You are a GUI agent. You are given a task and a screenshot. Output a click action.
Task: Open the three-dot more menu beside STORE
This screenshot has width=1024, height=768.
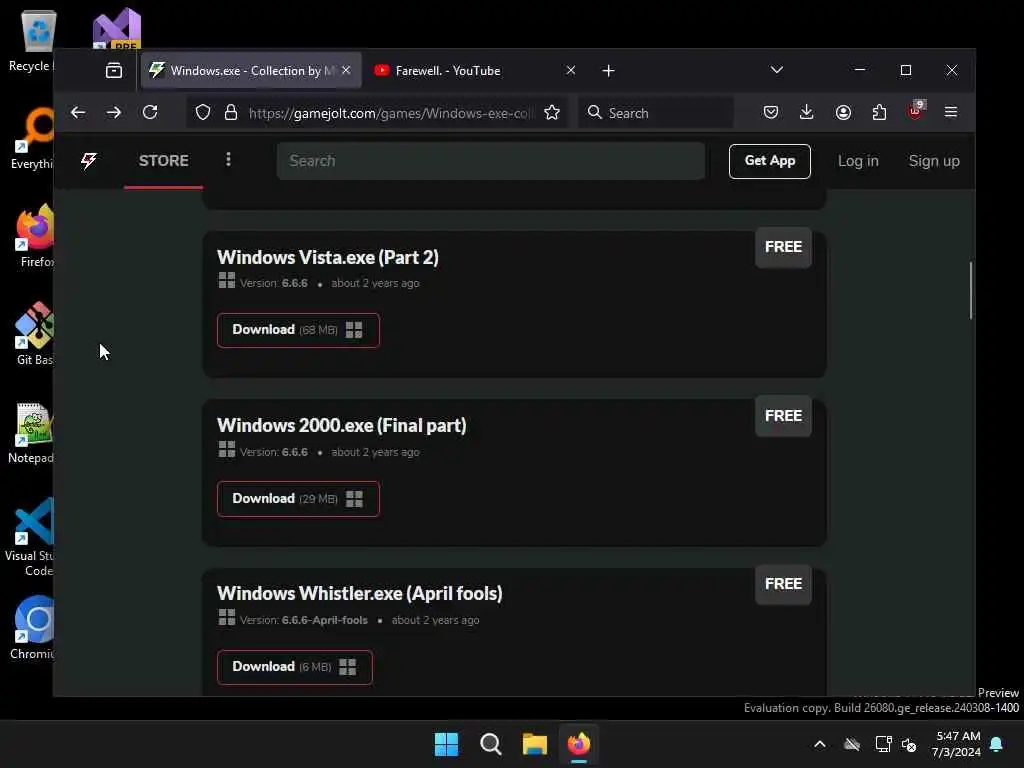(x=228, y=160)
